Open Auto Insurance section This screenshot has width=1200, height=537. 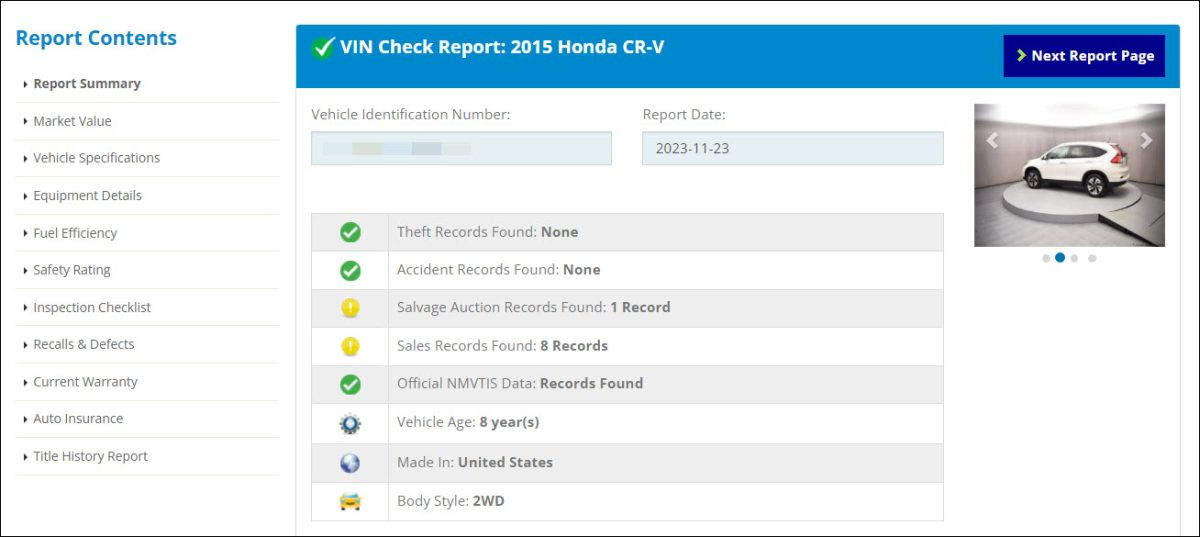[x=78, y=419]
